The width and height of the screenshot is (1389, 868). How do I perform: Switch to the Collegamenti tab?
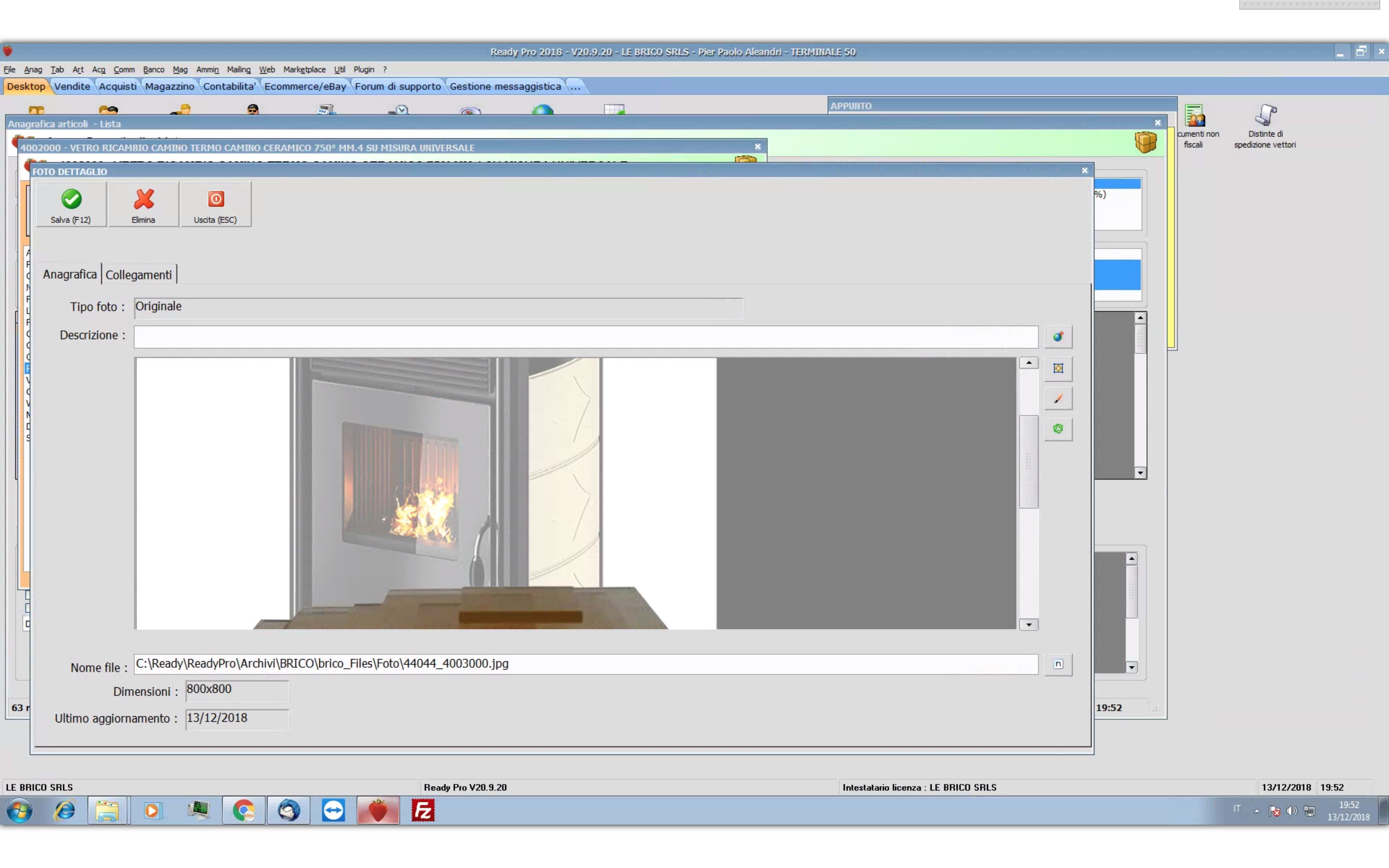pos(138,275)
